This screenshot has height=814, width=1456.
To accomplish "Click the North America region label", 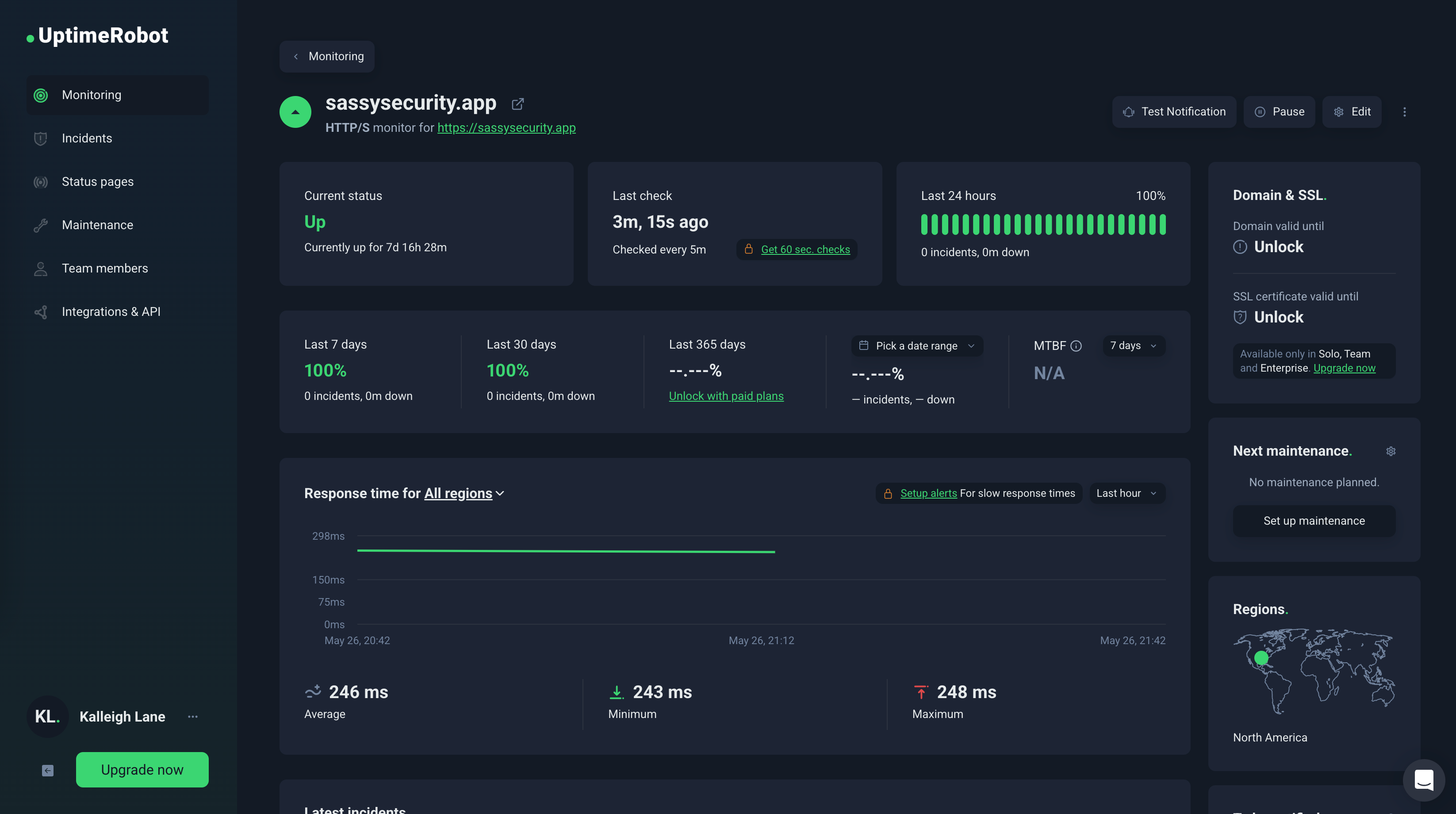I will [x=1270, y=738].
